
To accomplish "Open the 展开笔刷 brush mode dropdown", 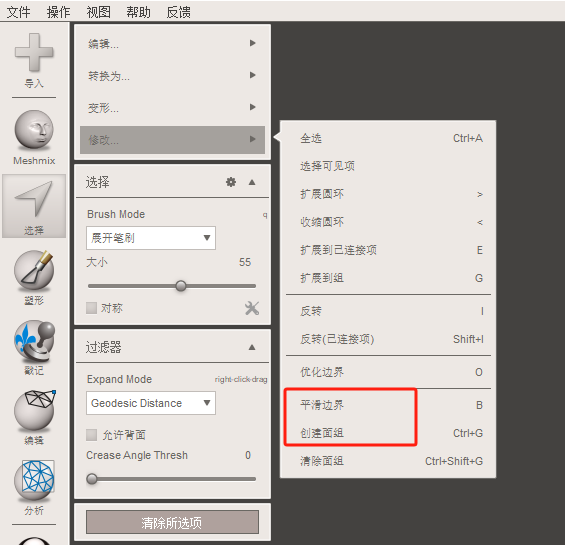I will pyautogui.click(x=151, y=238).
